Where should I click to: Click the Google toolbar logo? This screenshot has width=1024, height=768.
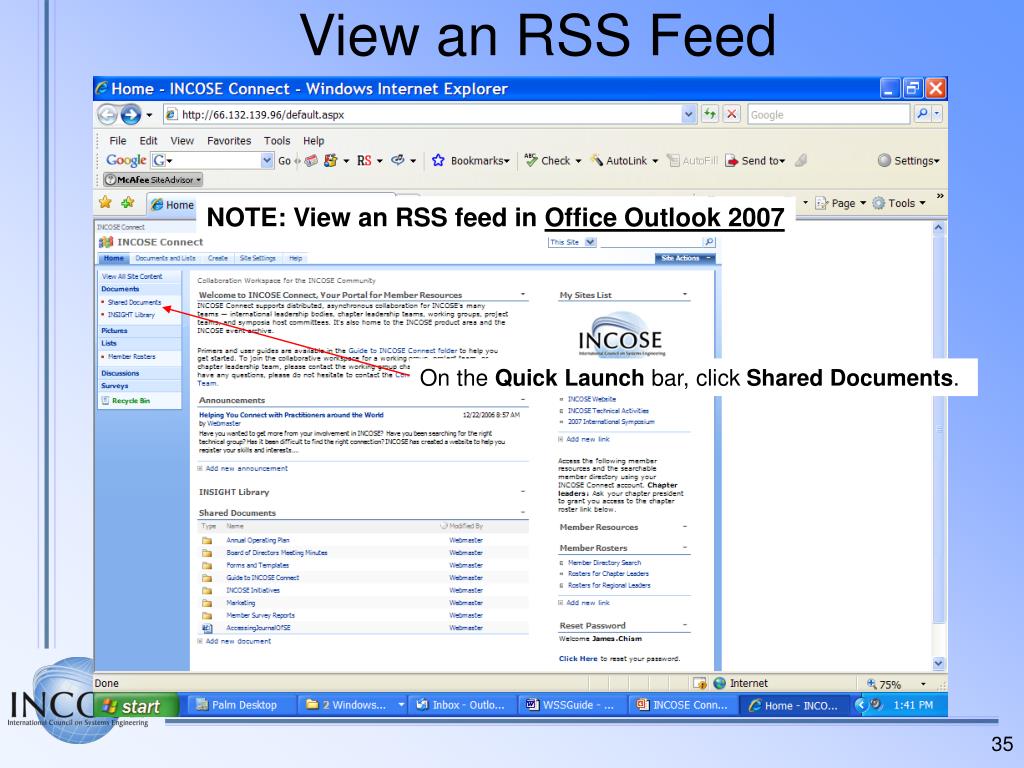tap(126, 161)
